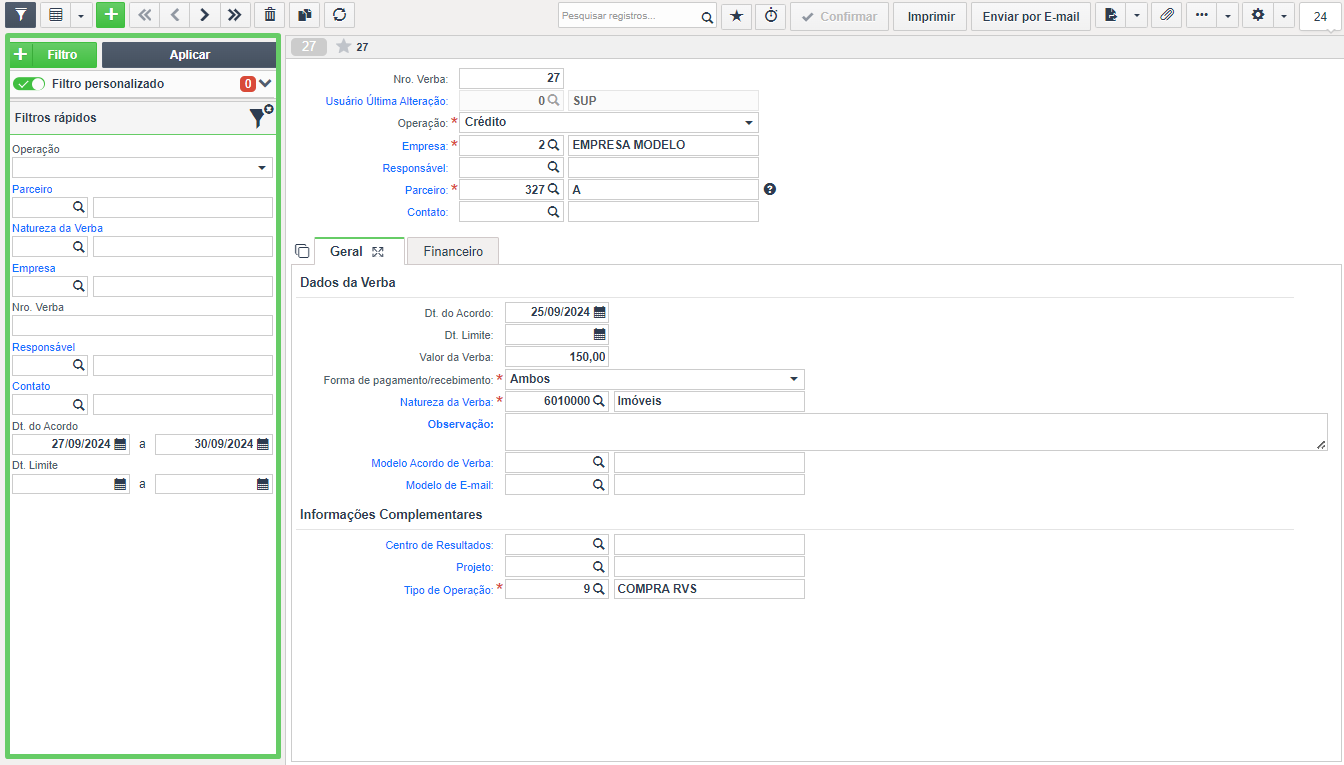Go to previous record
The height and width of the screenshot is (765, 1344).
[x=175, y=15]
